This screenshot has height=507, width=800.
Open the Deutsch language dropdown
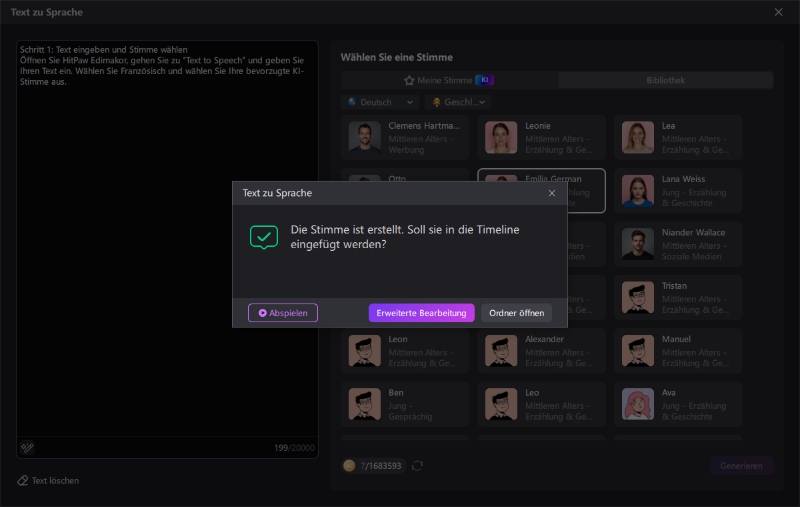click(380, 102)
